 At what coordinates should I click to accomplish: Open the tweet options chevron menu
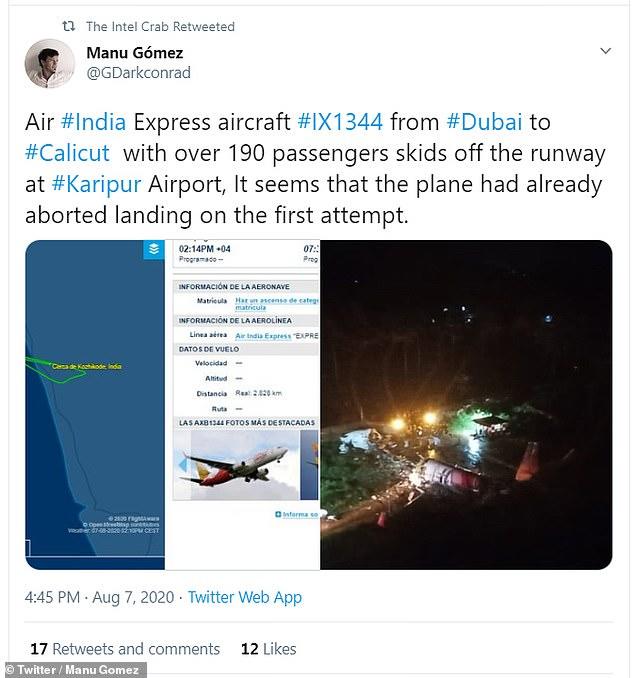[605, 51]
